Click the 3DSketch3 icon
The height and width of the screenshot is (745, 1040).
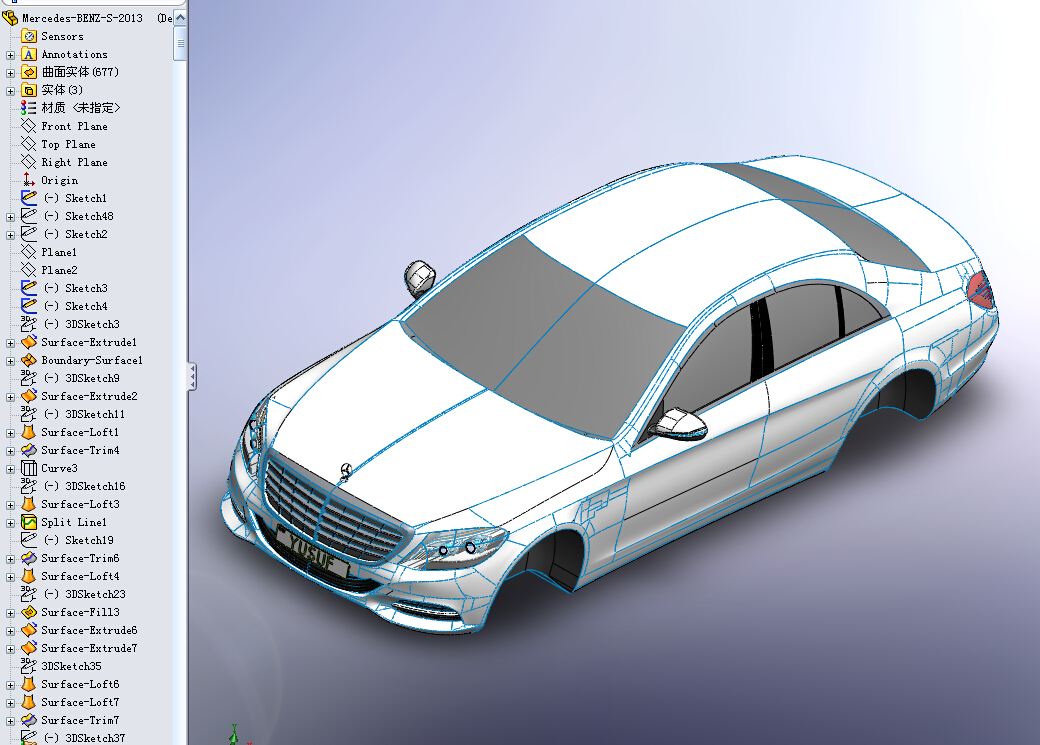[29, 324]
